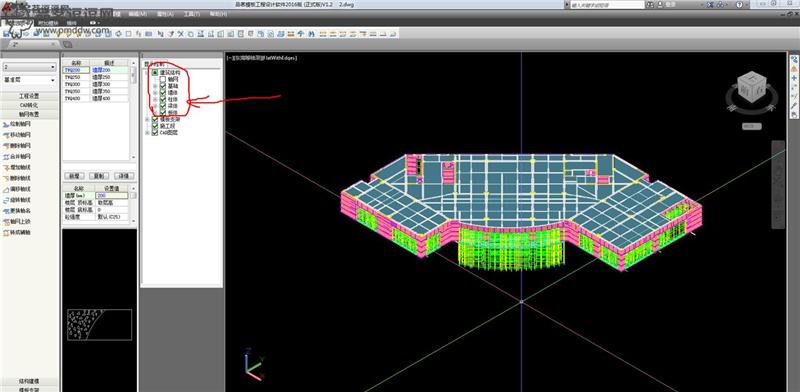
Task: Expand the 柱体 tree node
Action: [x=155, y=99]
